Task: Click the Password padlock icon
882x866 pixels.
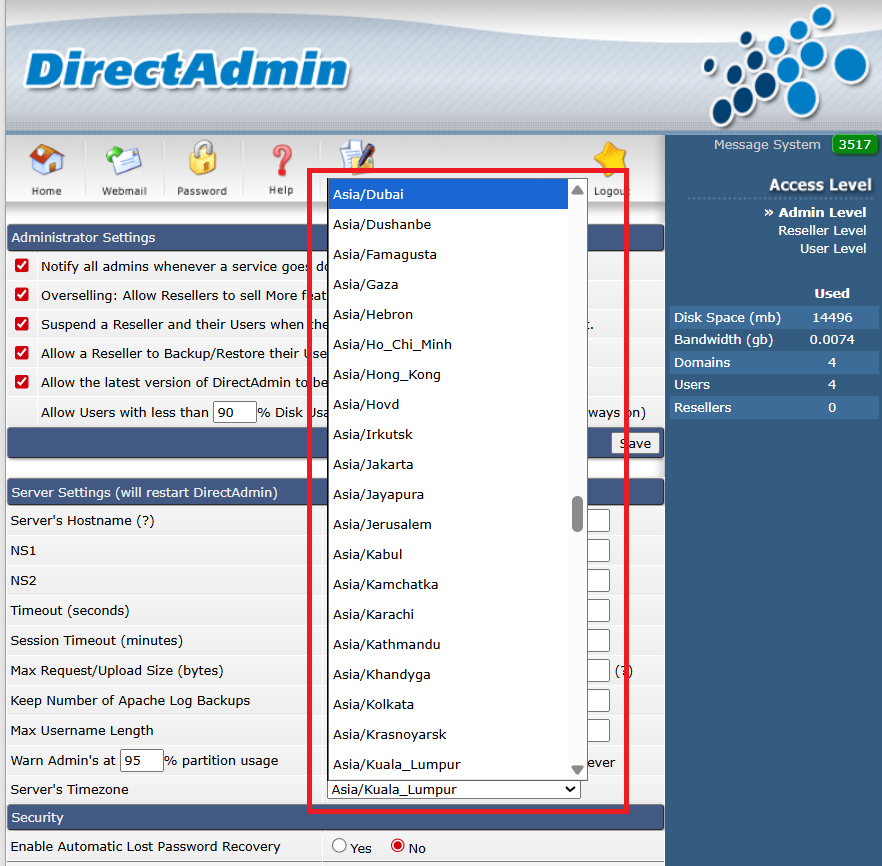Action: coord(202,159)
